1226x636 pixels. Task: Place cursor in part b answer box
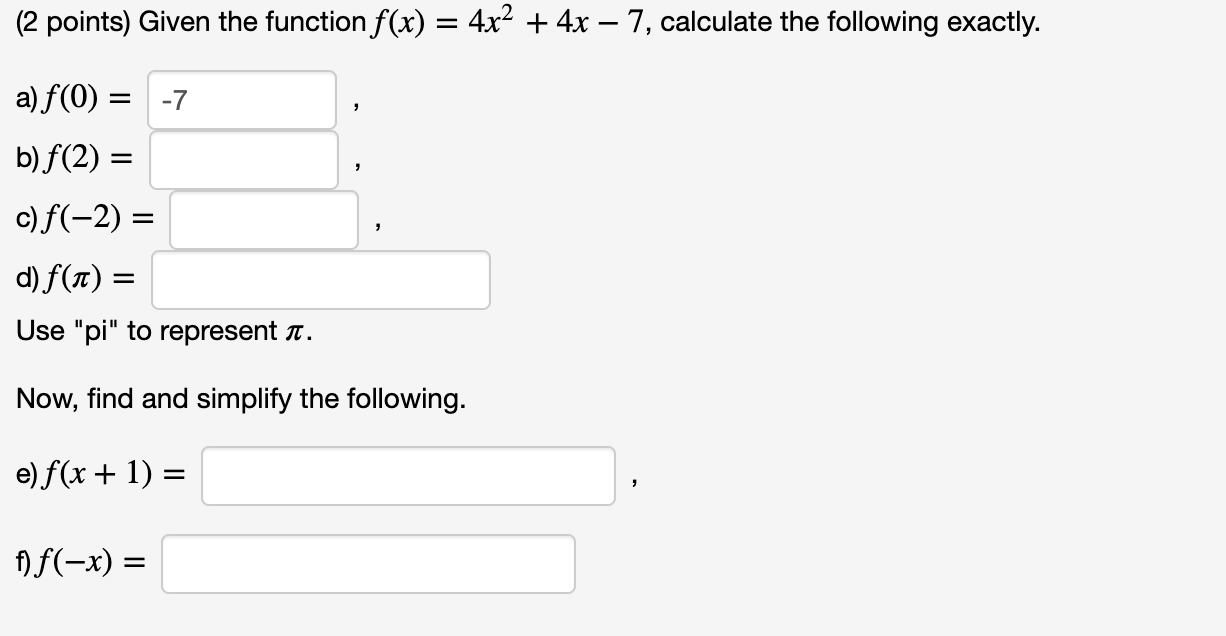pos(243,160)
